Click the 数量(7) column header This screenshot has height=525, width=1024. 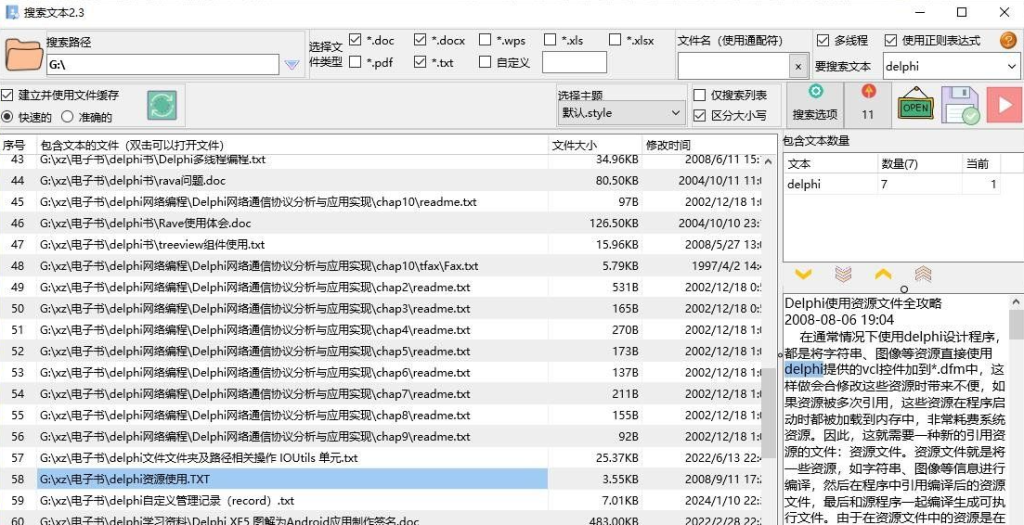click(918, 164)
